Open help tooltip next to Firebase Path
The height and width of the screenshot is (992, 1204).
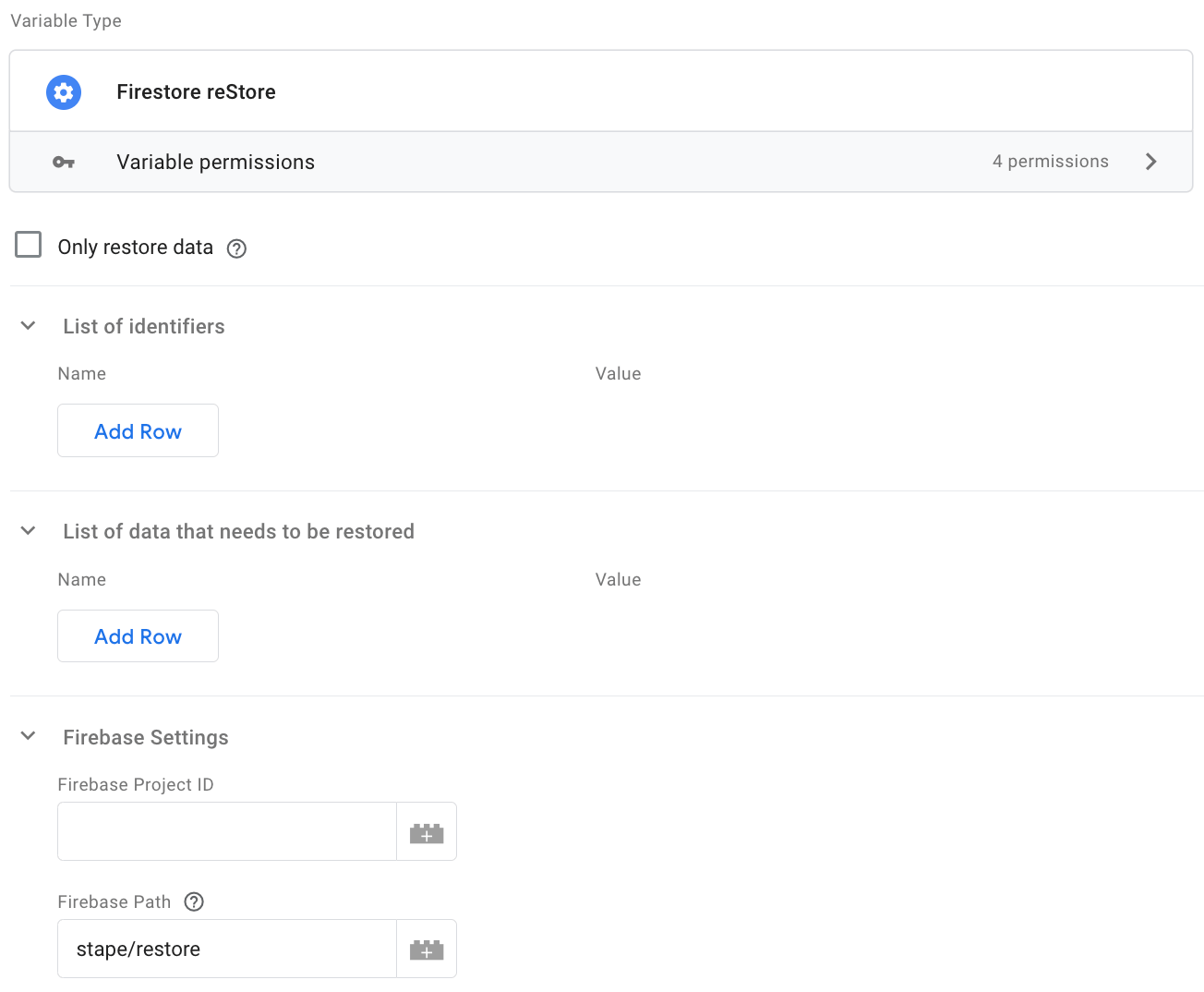[x=194, y=901]
